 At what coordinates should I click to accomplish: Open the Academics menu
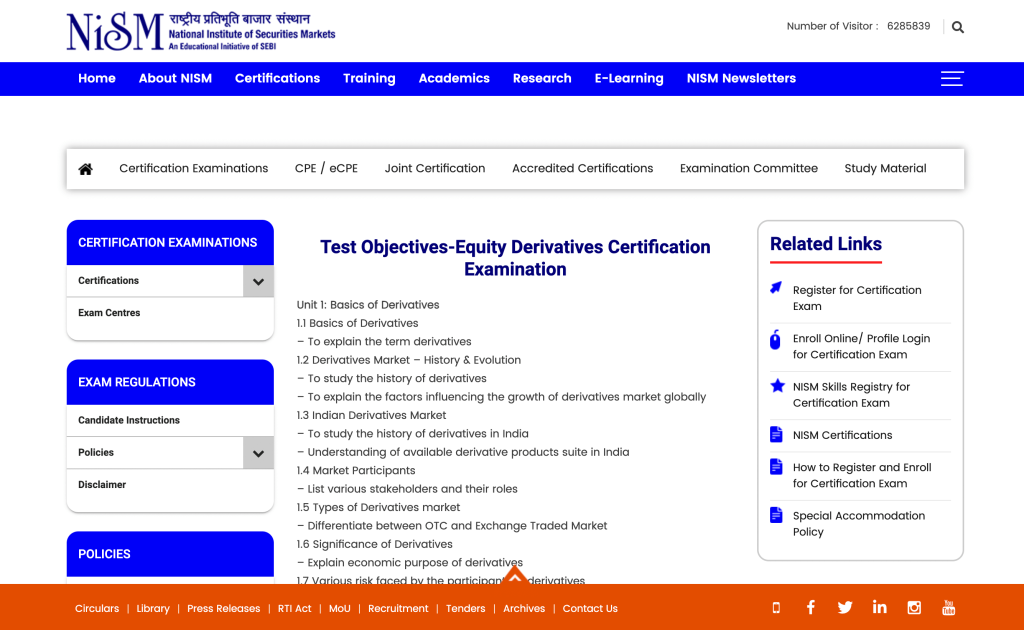454,78
